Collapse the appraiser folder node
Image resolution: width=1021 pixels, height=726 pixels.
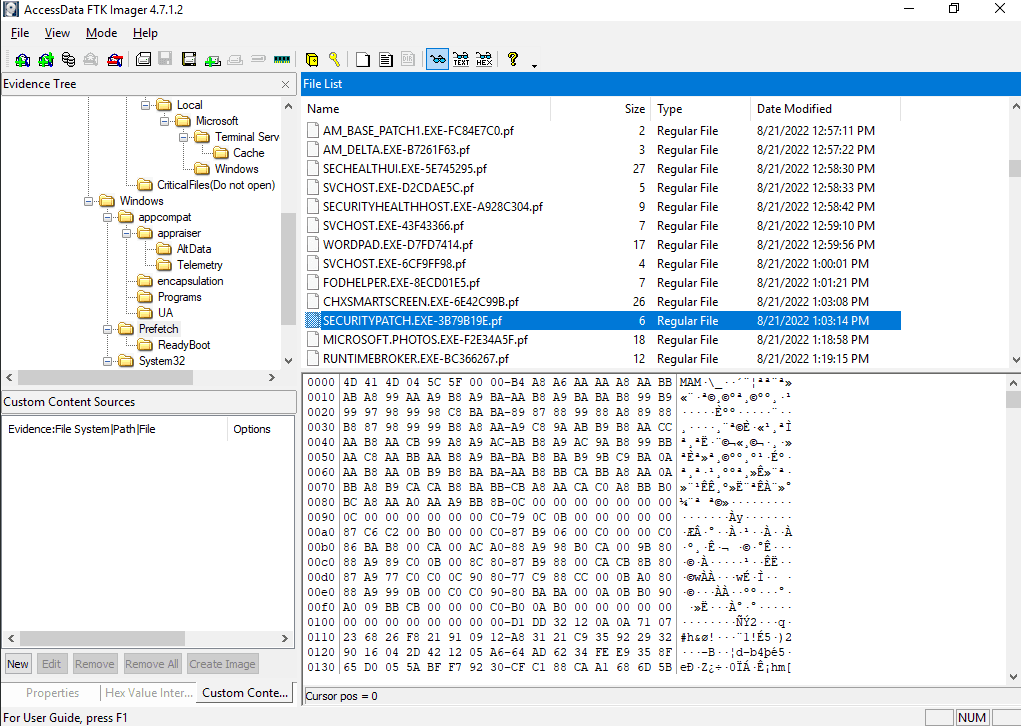pyautogui.click(x=126, y=233)
